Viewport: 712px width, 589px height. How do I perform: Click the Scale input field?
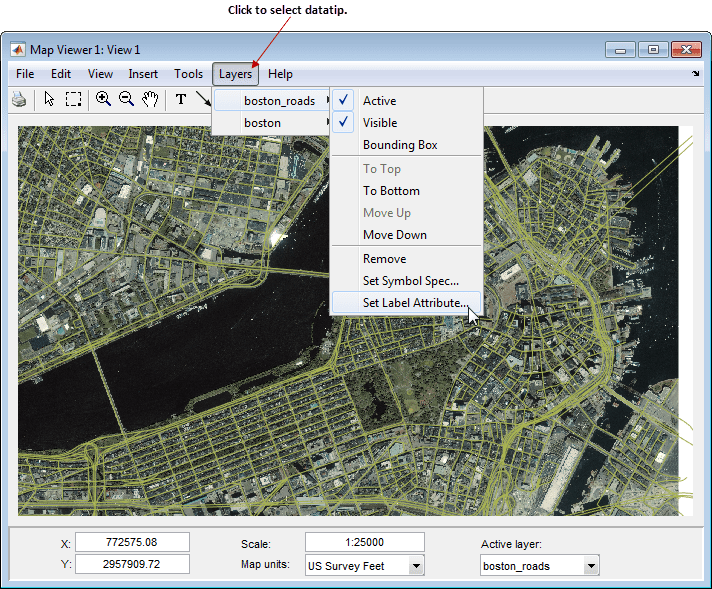tap(364, 542)
